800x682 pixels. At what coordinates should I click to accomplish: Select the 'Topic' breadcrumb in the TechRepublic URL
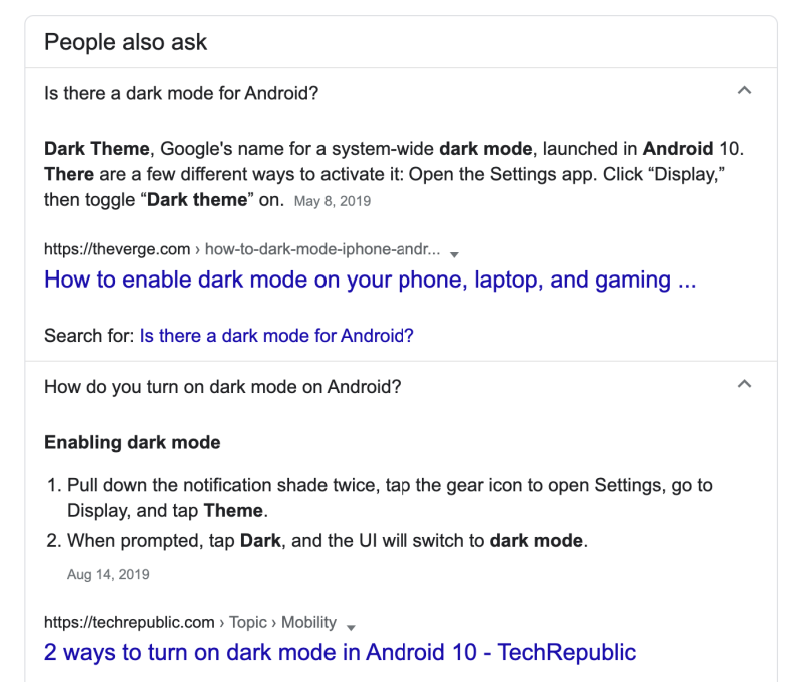(x=247, y=622)
